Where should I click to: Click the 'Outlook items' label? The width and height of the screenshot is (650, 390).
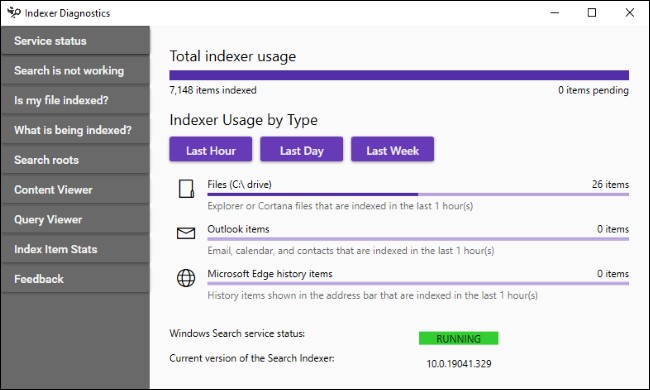pos(238,229)
